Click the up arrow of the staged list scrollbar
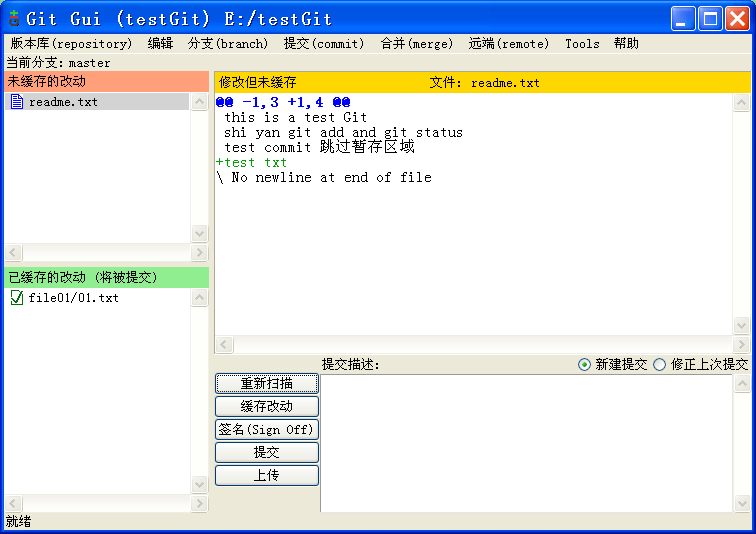 click(x=199, y=297)
